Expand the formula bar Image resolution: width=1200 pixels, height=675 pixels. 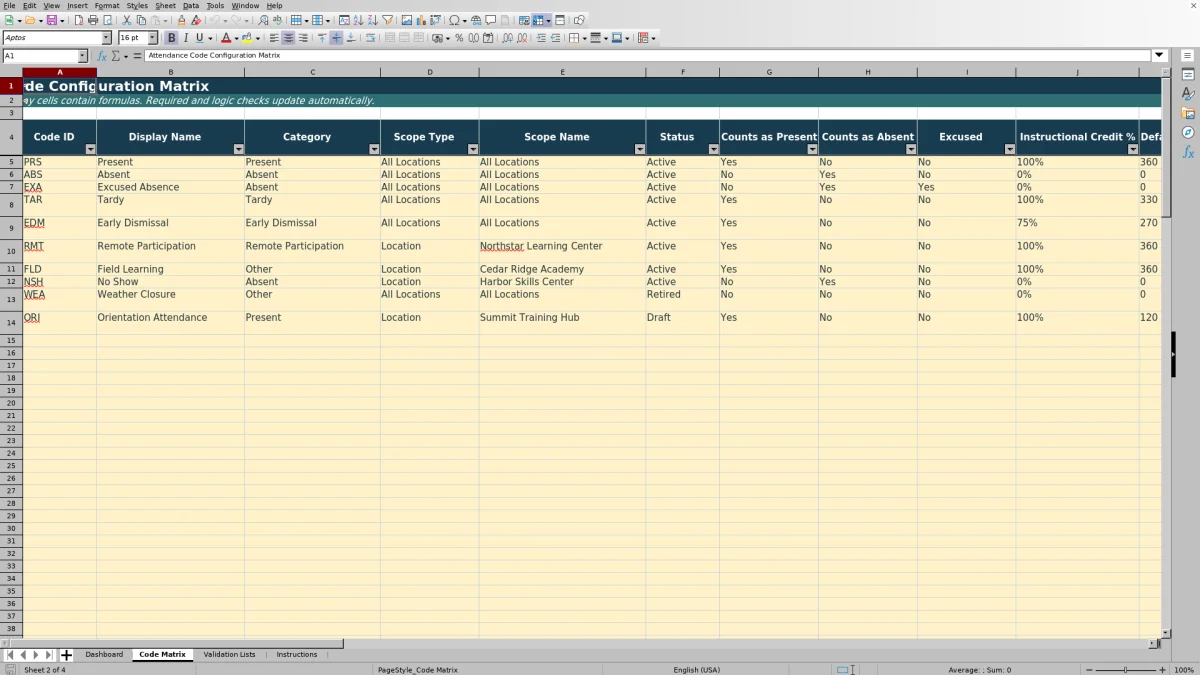coord(1159,56)
